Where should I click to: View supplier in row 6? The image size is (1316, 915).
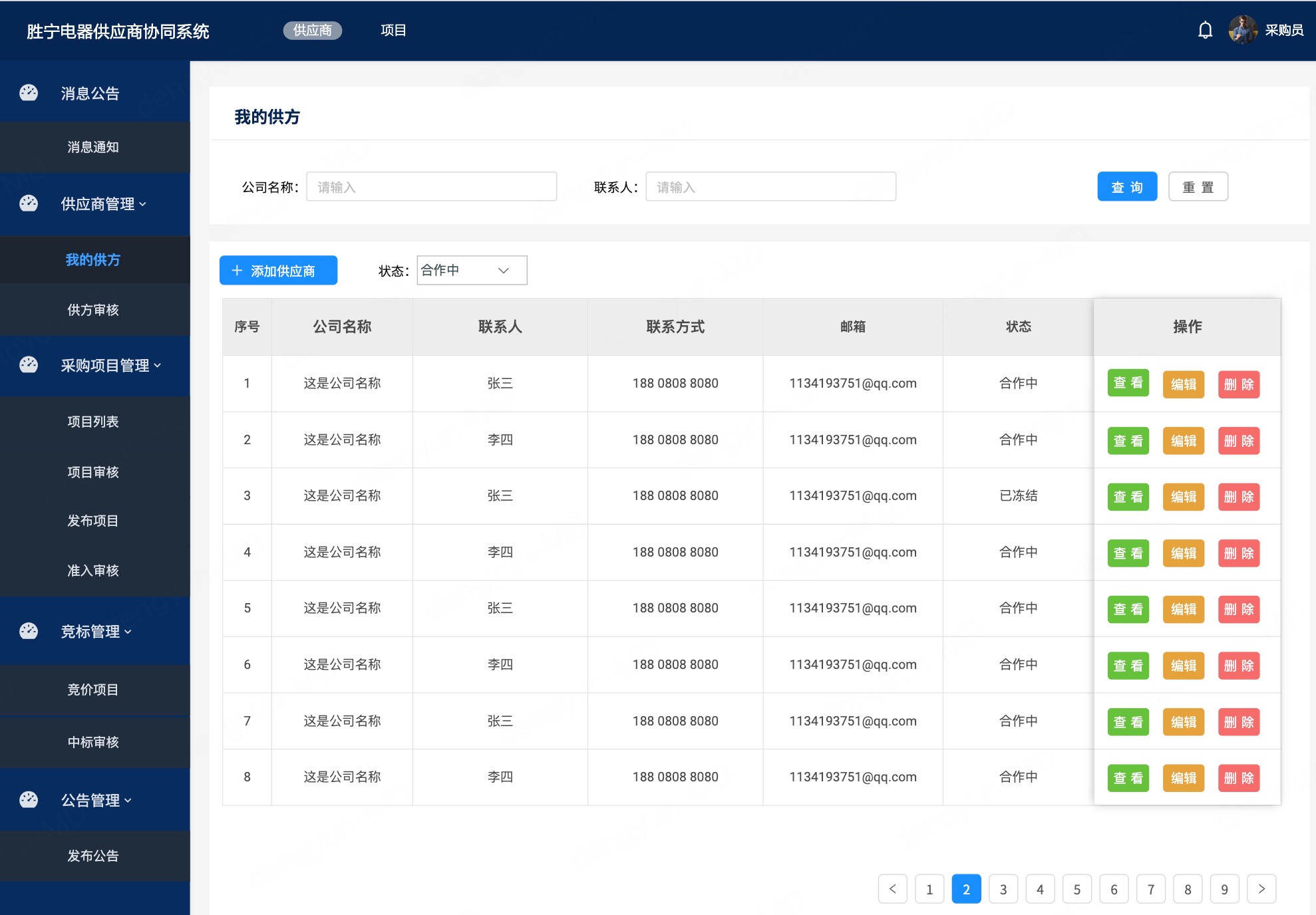coord(1128,666)
